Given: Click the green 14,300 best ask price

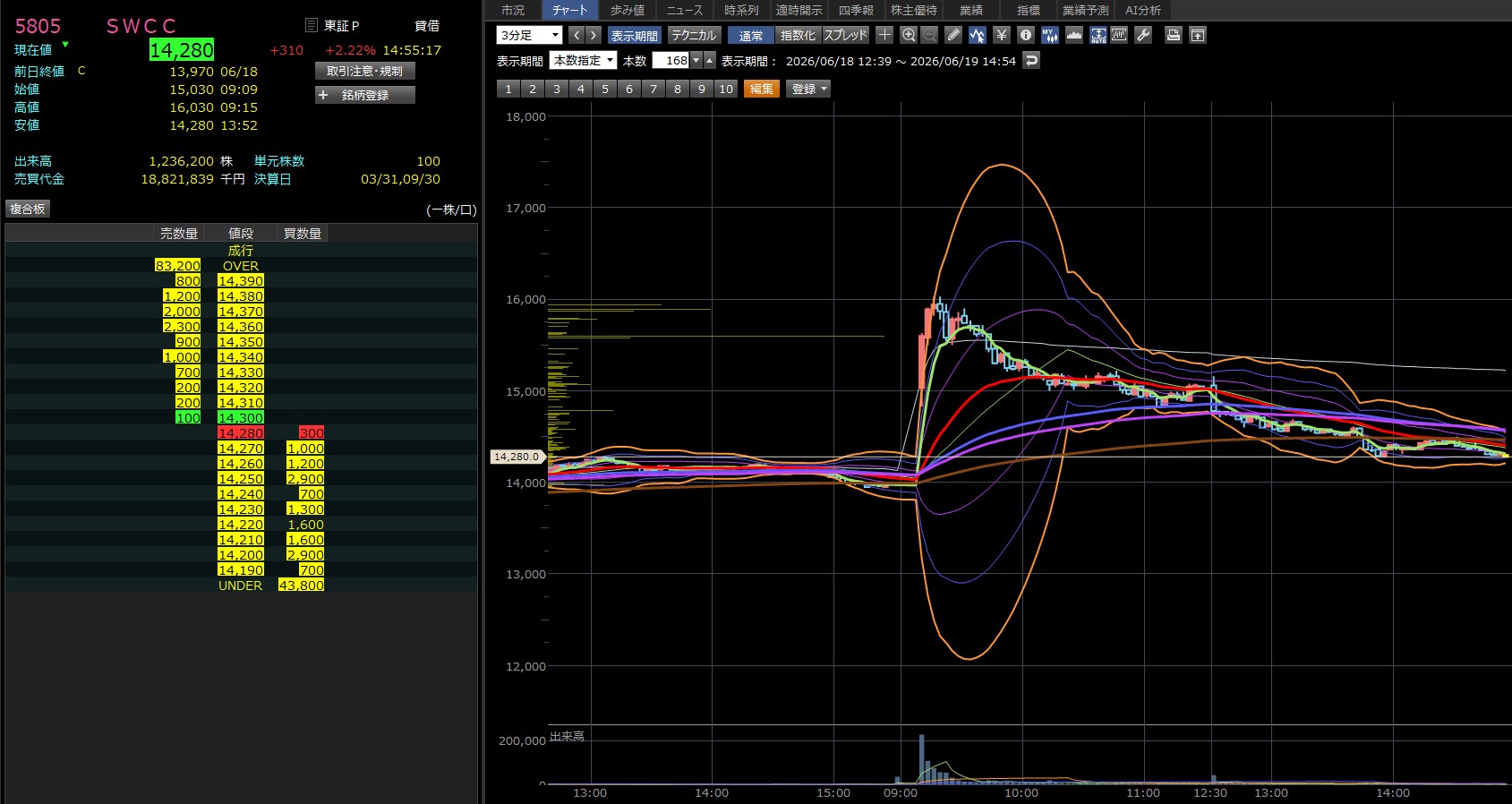Looking at the screenshot, I should coord(241,418).
